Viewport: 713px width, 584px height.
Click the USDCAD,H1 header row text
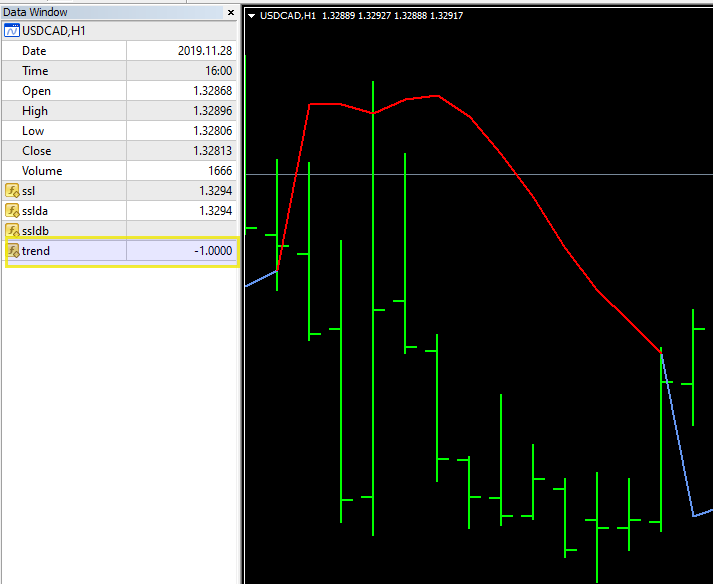point(54,30)
